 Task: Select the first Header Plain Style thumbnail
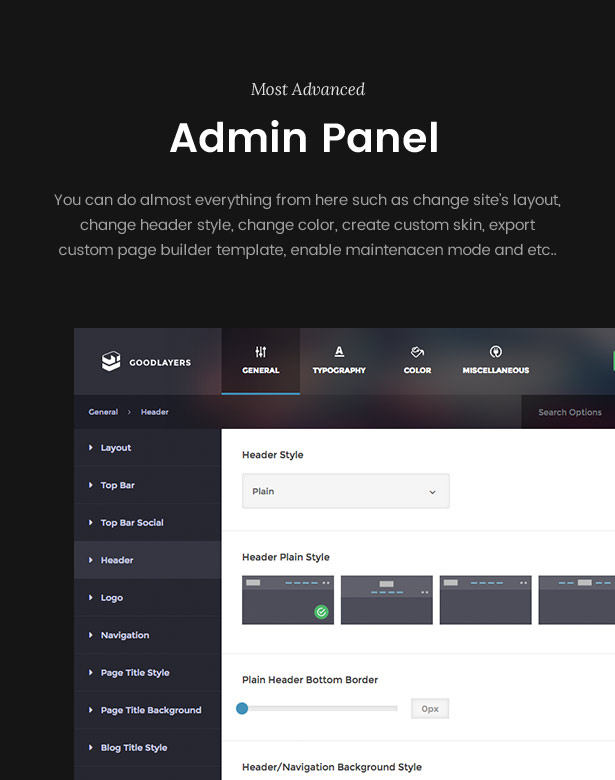click(x=287, y=599)
